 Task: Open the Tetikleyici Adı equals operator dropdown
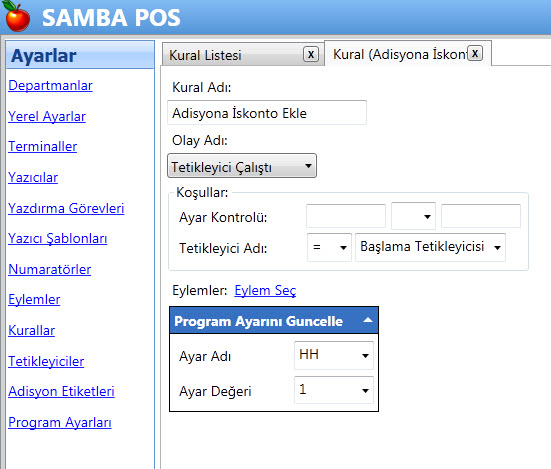pyautogui.click(x=329, y=247)
